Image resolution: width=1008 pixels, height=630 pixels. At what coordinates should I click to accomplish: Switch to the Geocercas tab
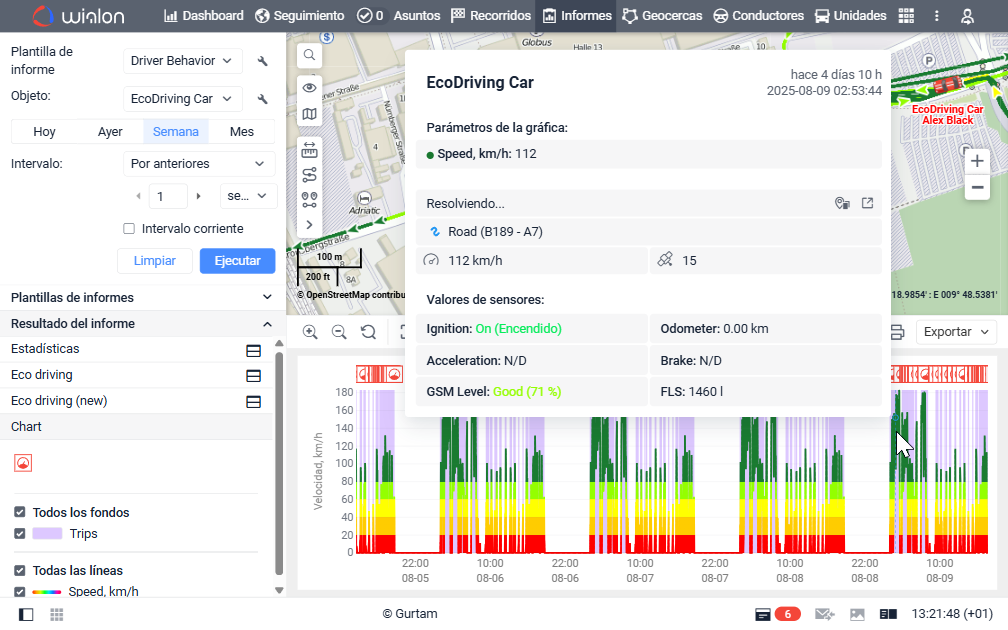[662, 16]
